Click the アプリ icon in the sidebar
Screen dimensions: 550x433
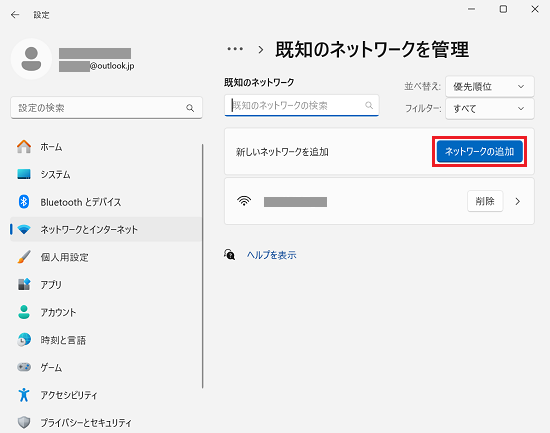tap(24, 284)
